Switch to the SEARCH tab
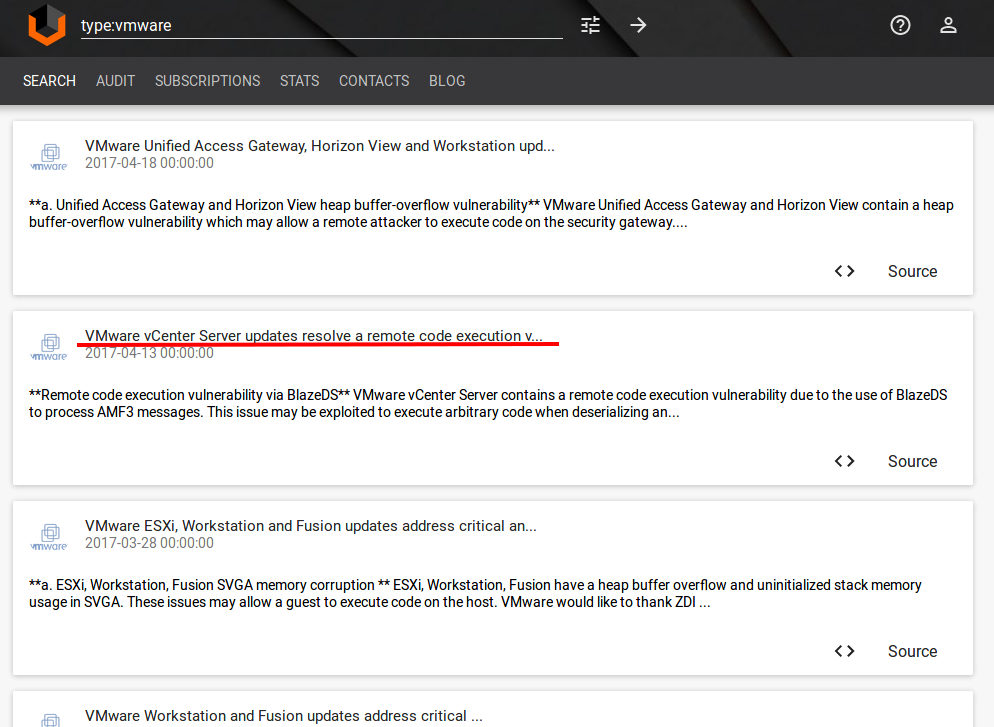This screenshot has width=994, height=727. [49, 81]
